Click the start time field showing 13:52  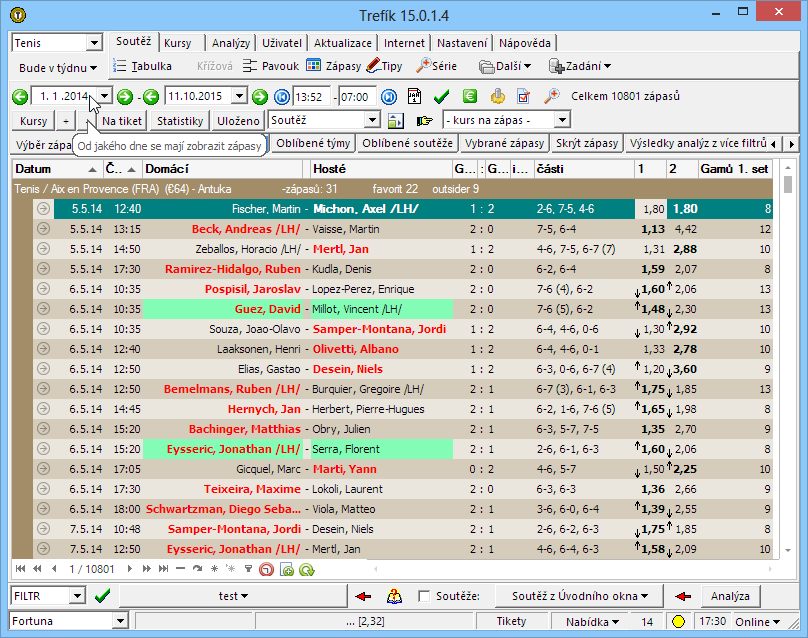312,97
